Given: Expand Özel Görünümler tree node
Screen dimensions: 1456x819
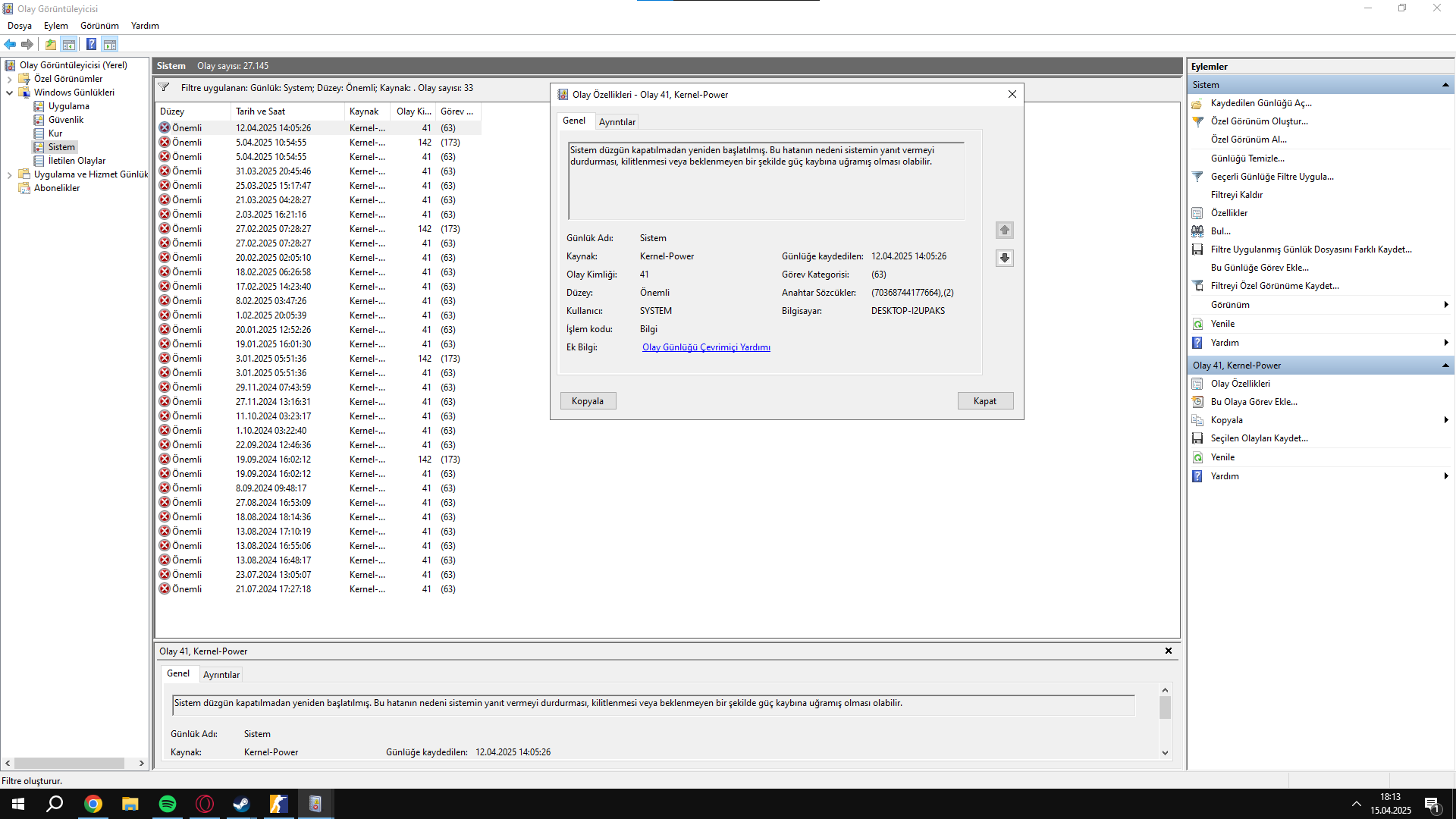Looking at the screenshot, I should click(x=10, y=79).
